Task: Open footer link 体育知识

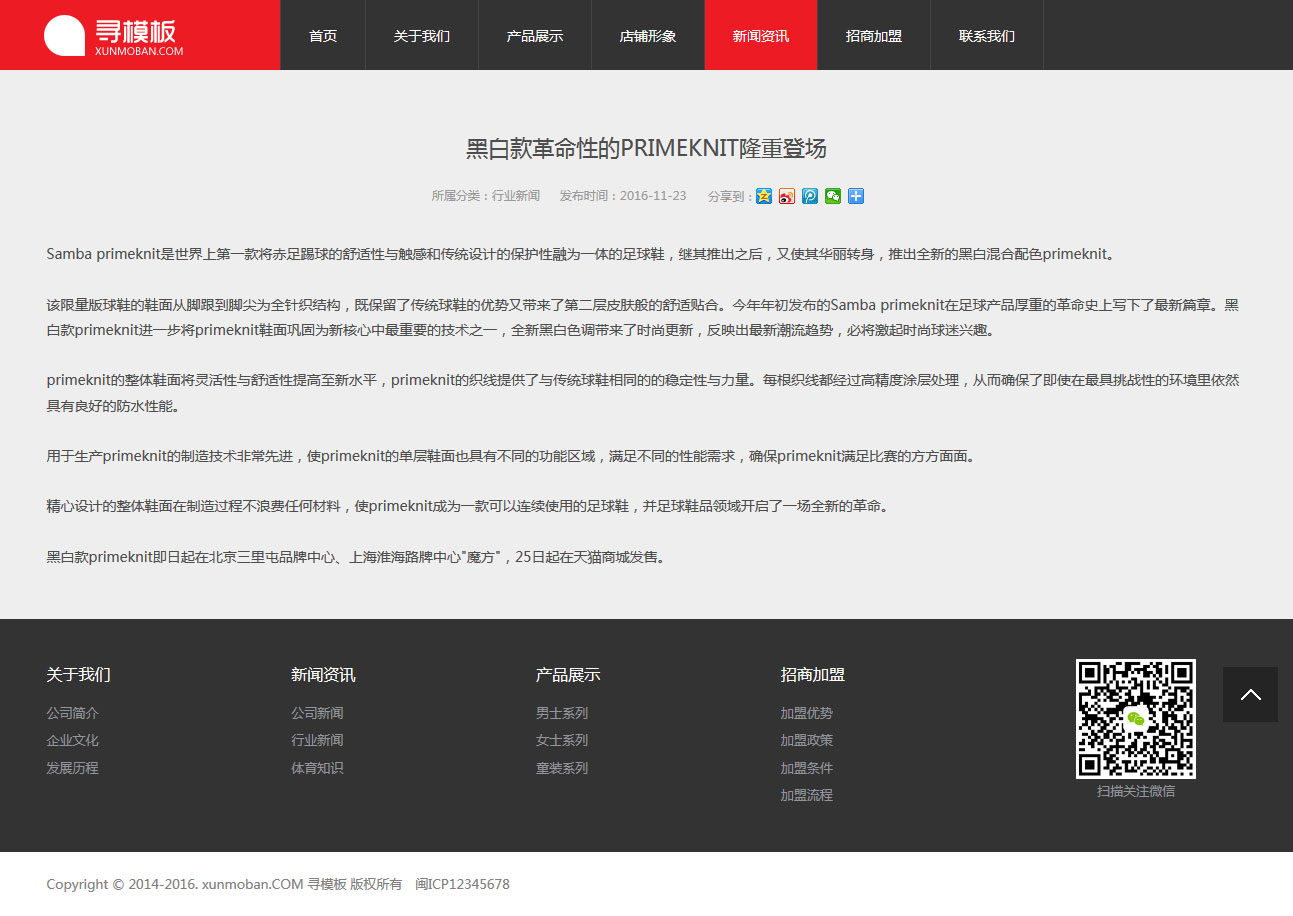Action: pyautogui.click(x=317, y=768)
